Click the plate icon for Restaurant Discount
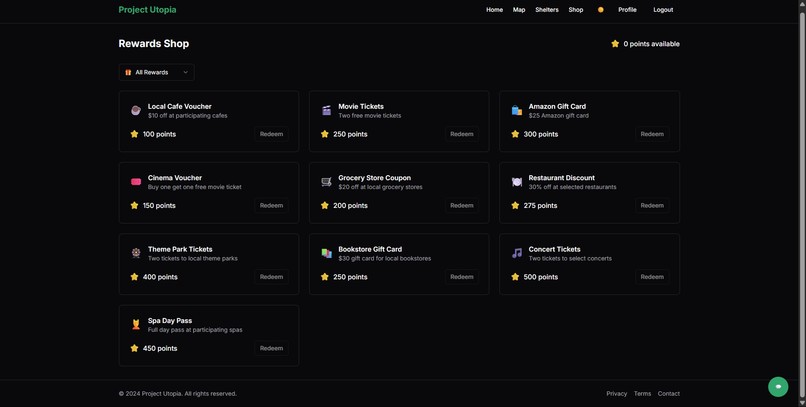 coord(517,182)
